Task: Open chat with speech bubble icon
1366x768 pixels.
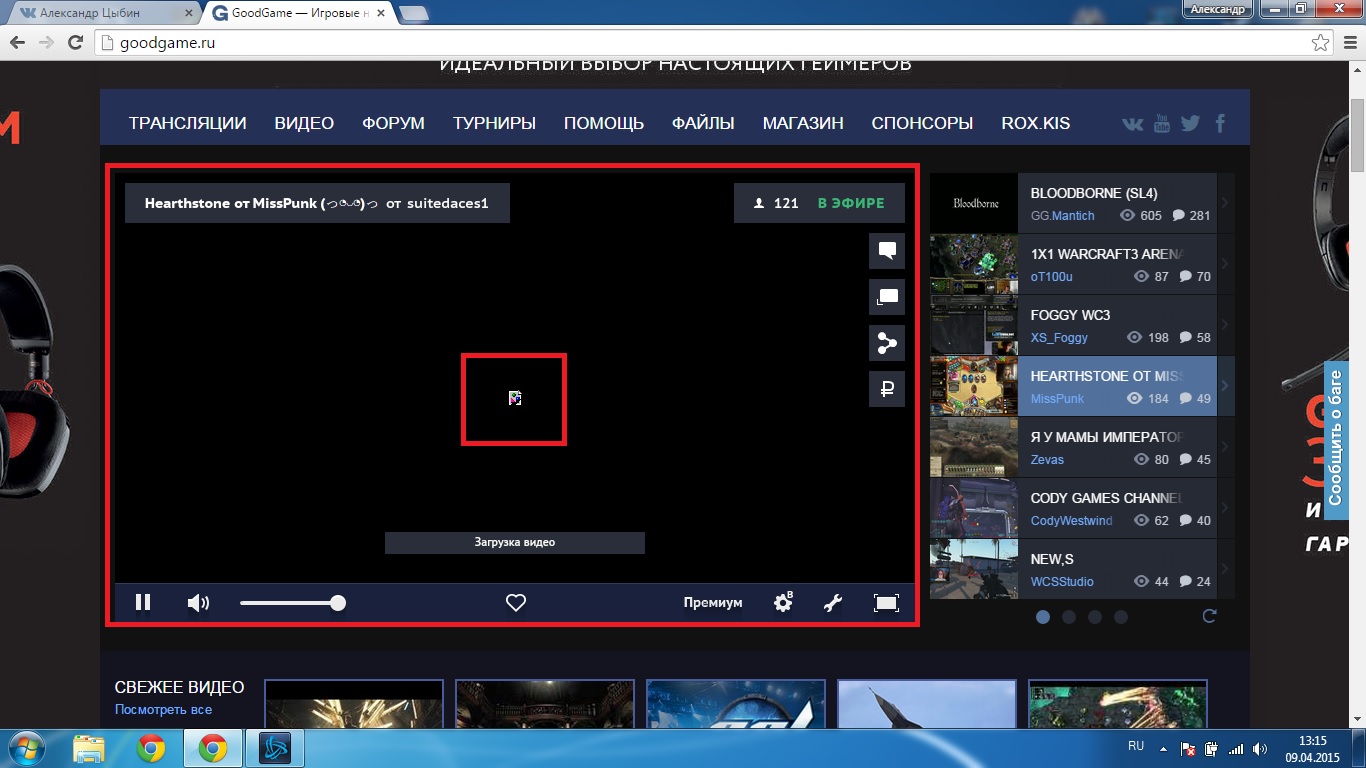Action: (887, 251)
